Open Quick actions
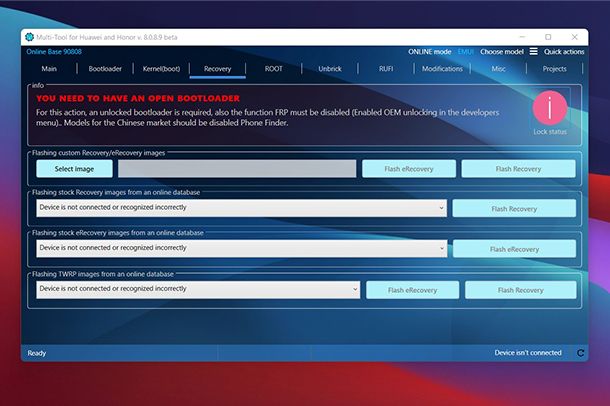Screen dimensions: 610x406 point(564,52)
